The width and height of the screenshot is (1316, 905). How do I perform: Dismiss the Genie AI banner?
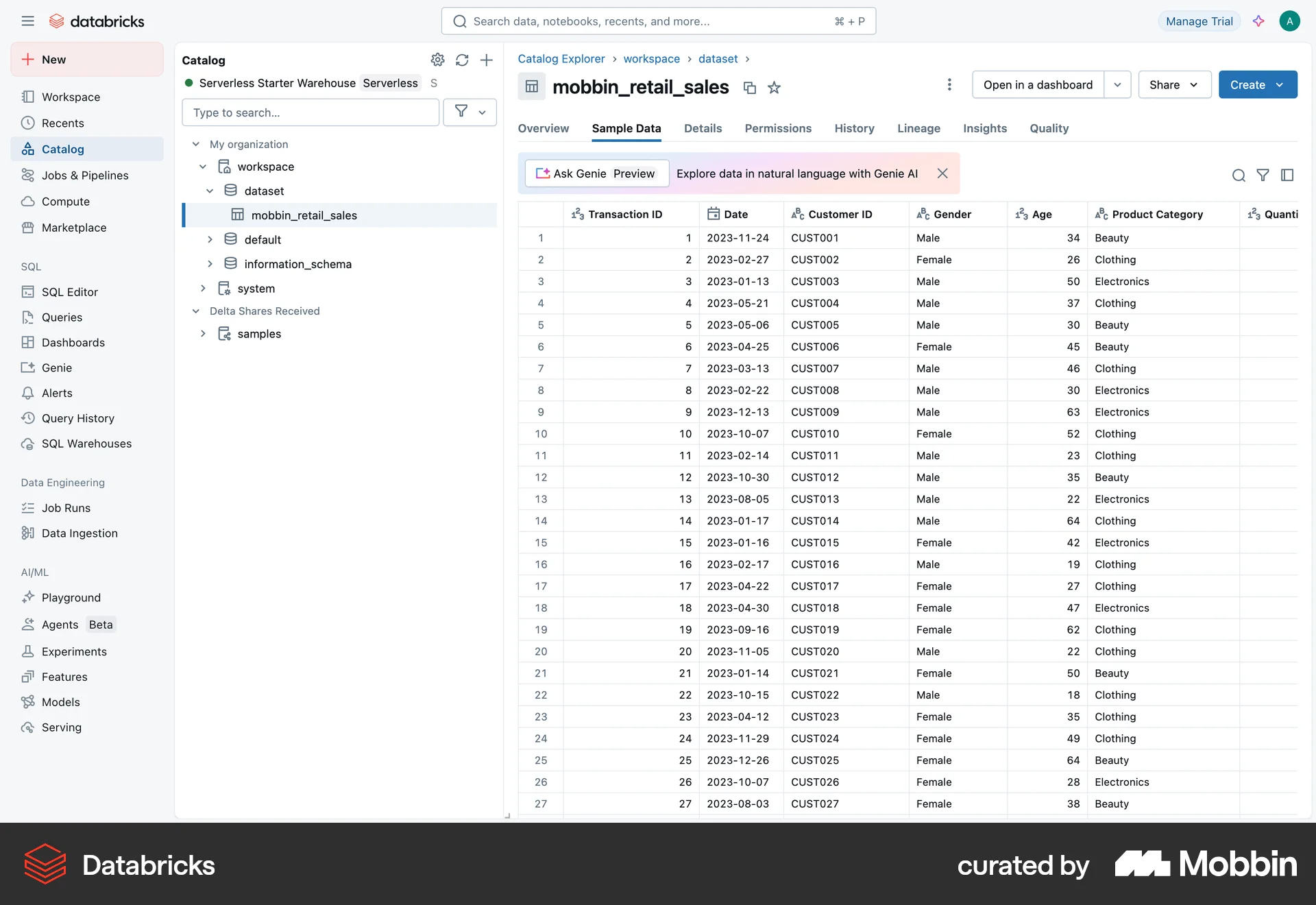(x=942, y=173)
